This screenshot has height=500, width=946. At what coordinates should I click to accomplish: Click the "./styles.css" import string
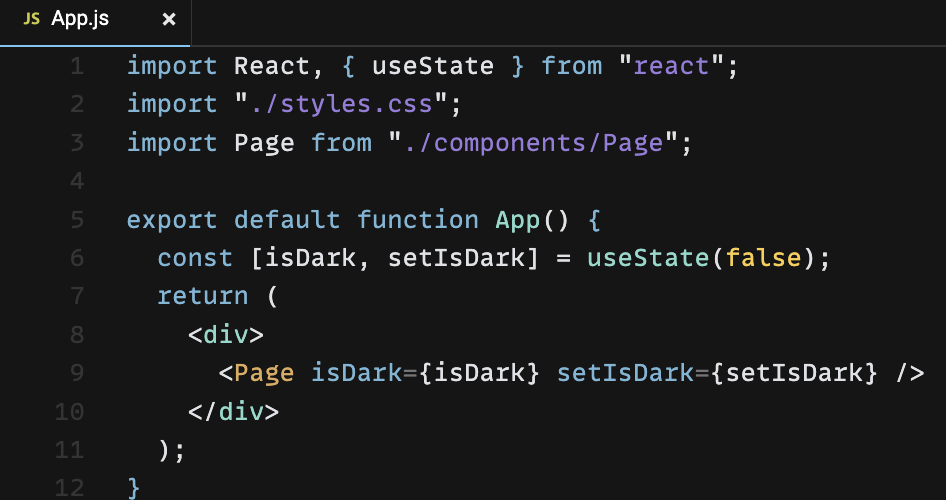click(341, 104)
